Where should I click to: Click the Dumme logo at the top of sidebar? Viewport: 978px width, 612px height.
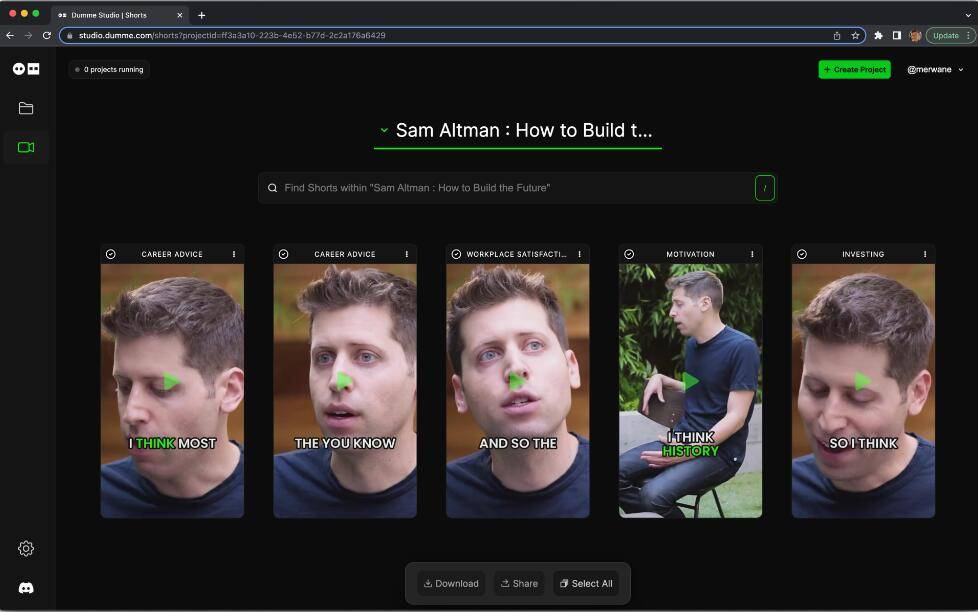25,68
